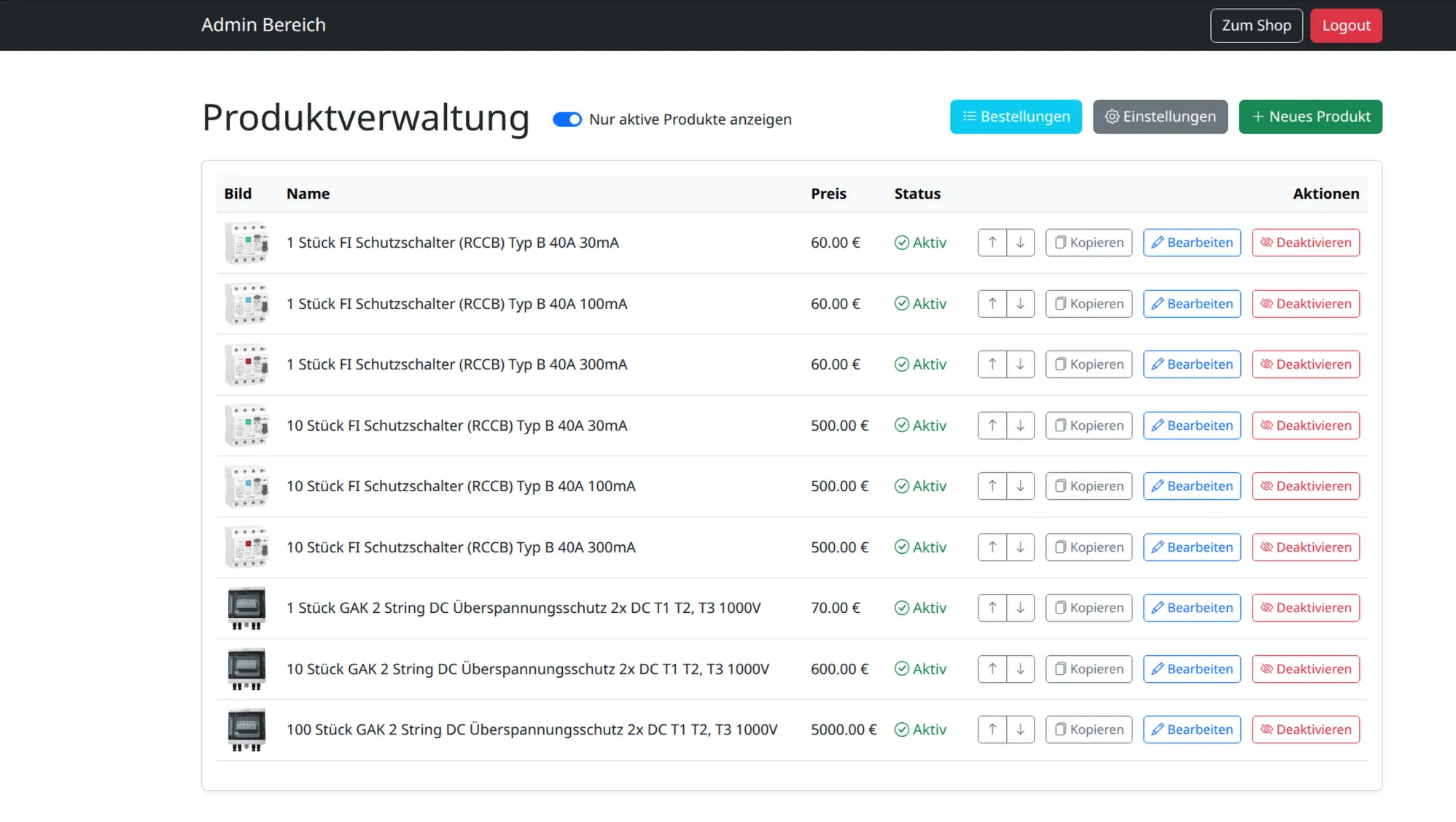
Task: Move the 40A 30mA product up with arrow icon
Action: point(992,242)
